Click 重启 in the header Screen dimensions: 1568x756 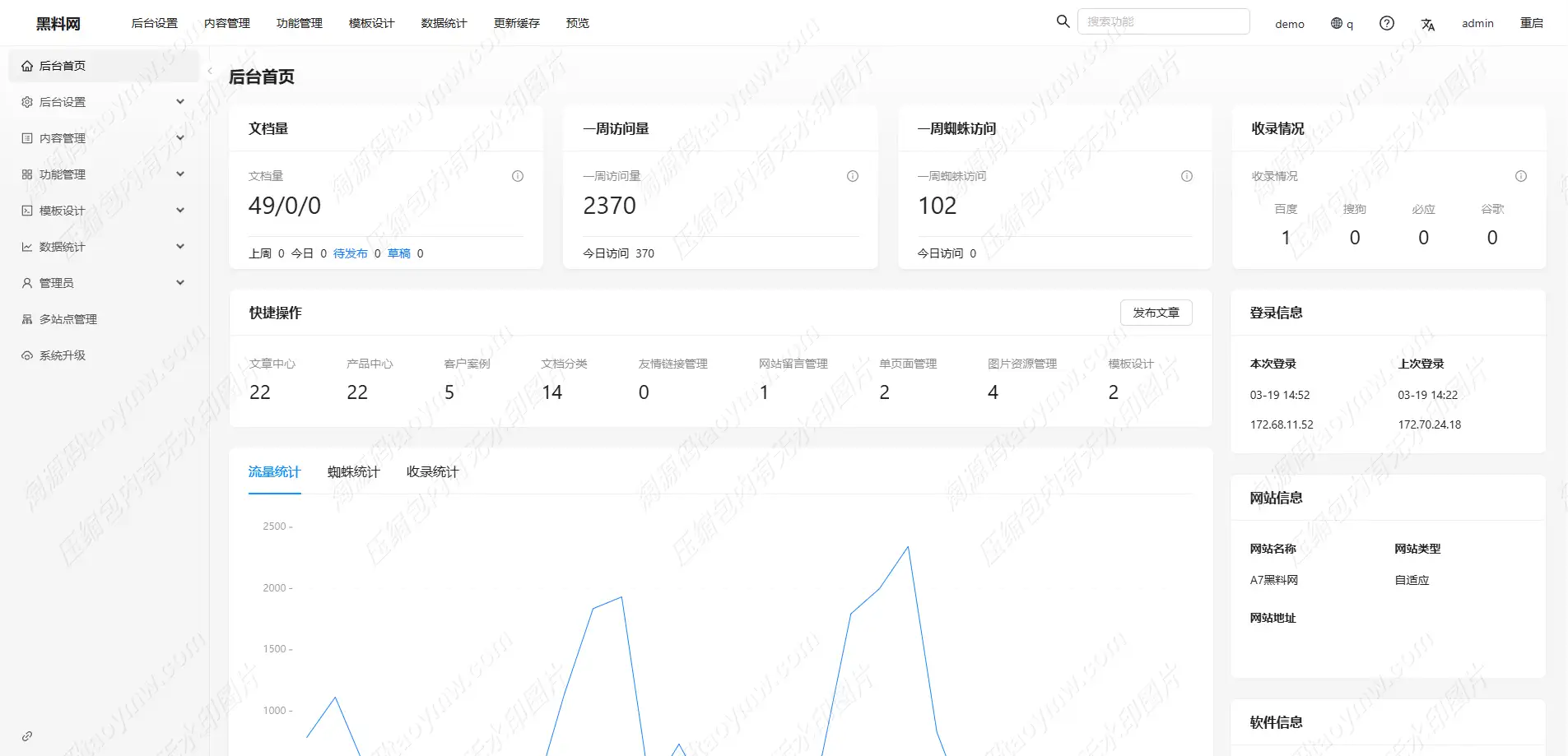[x=1532, y=23]
